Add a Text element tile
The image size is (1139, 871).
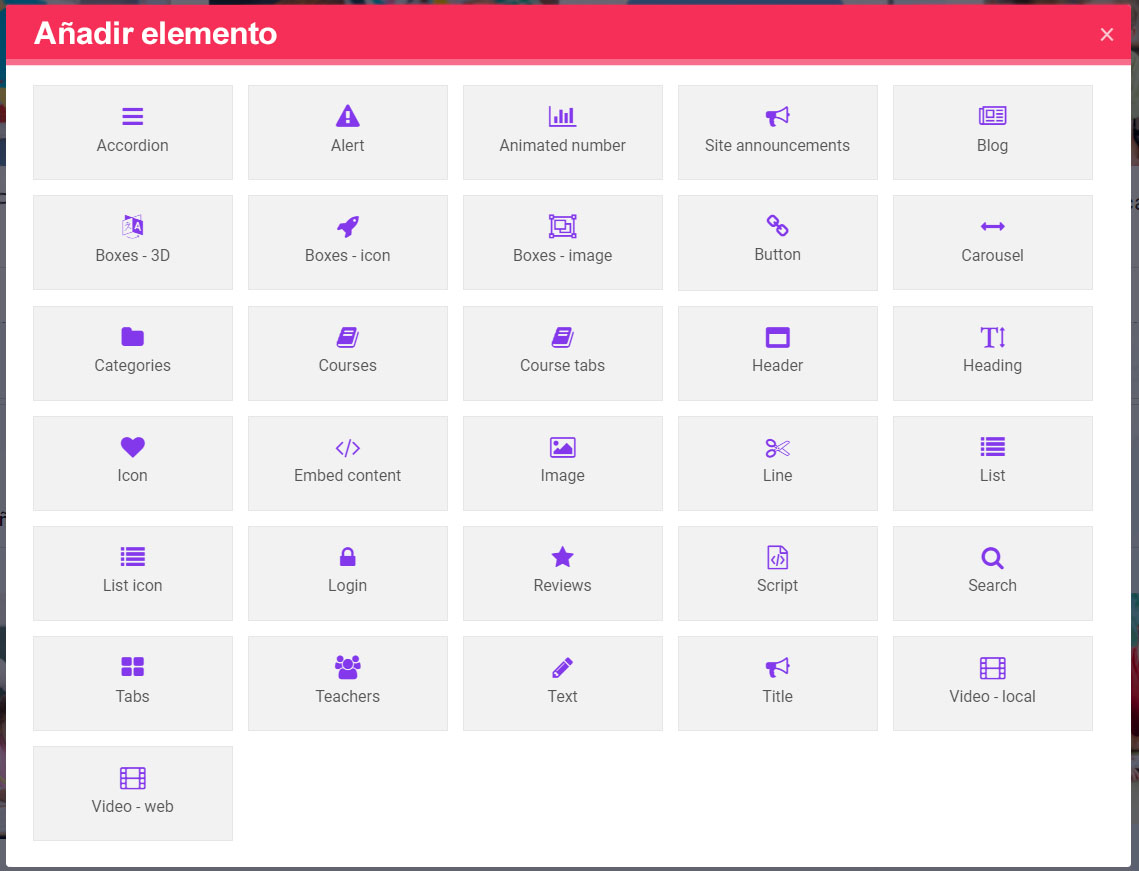[x=562, y=683]
